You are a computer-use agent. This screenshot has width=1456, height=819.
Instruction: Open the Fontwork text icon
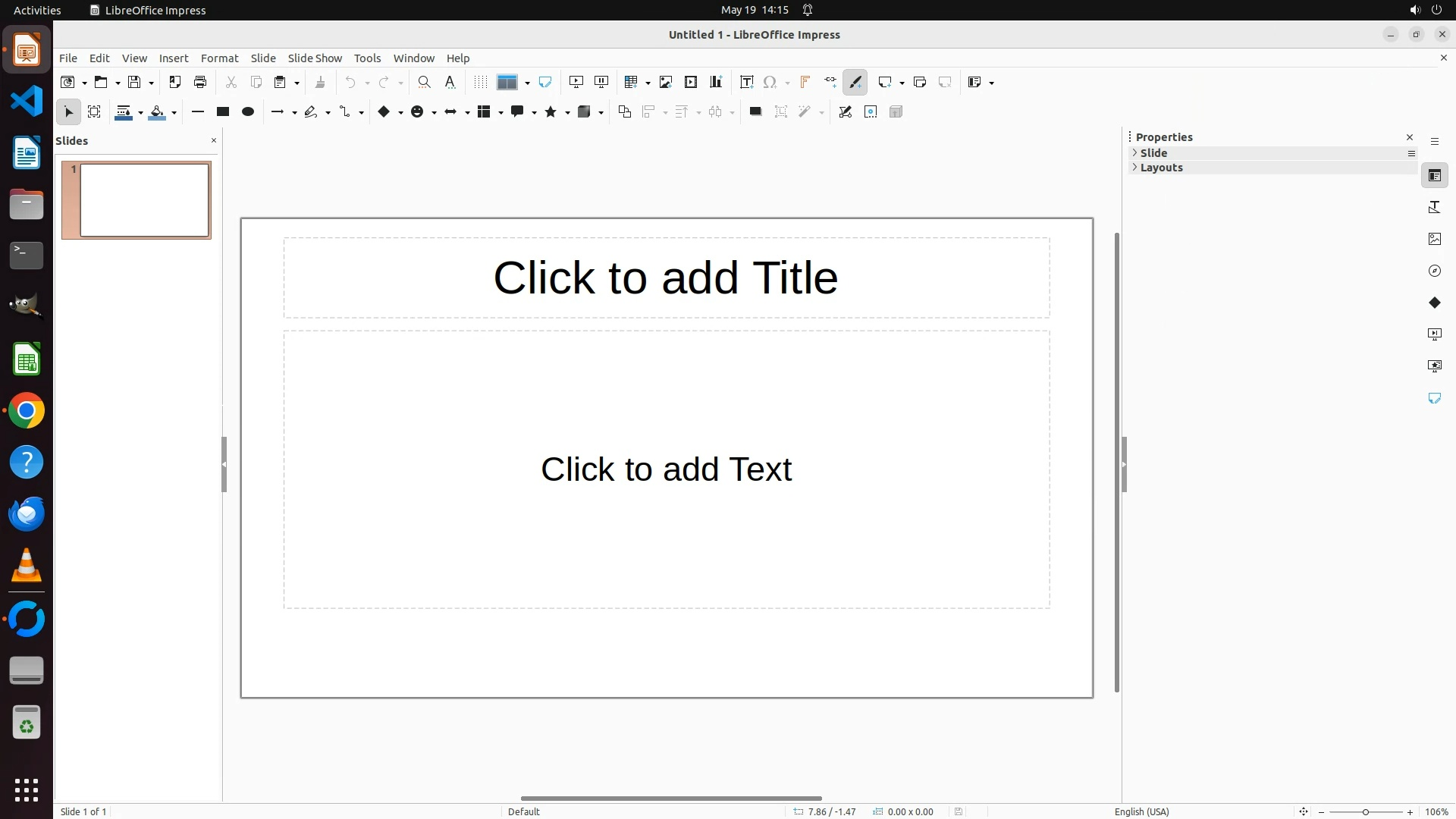point(805,82)
